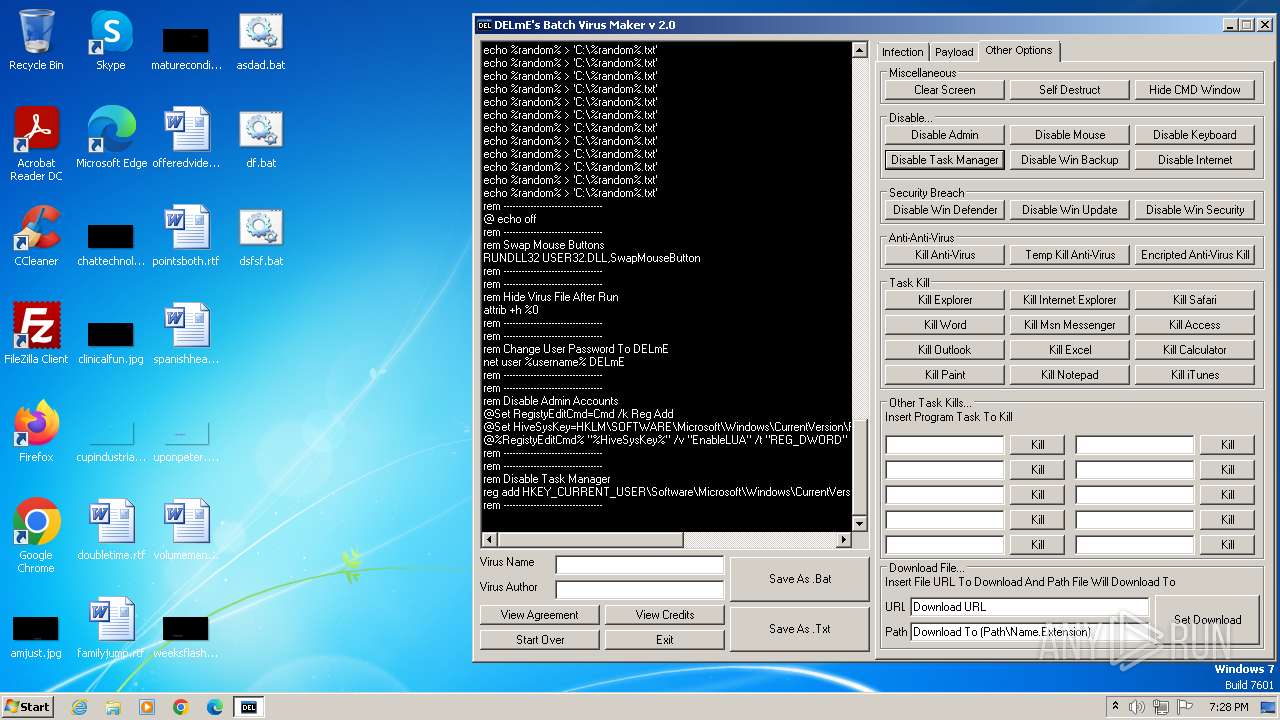Click the Chrome taskbar icon
Image resolution: width=1280 pixels, height=720 pixels.
coord(181,707)
